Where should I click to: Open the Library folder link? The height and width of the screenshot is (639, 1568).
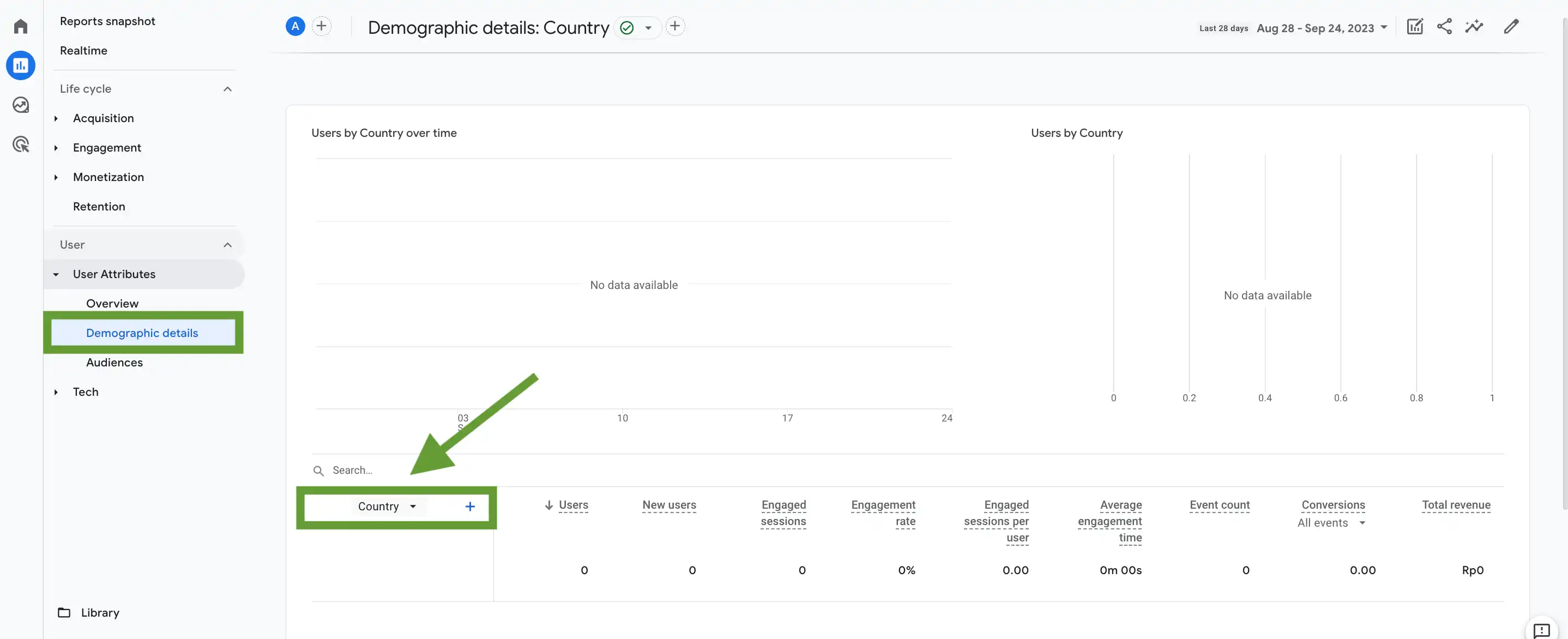pyautogui.click(x=89, y=613)
